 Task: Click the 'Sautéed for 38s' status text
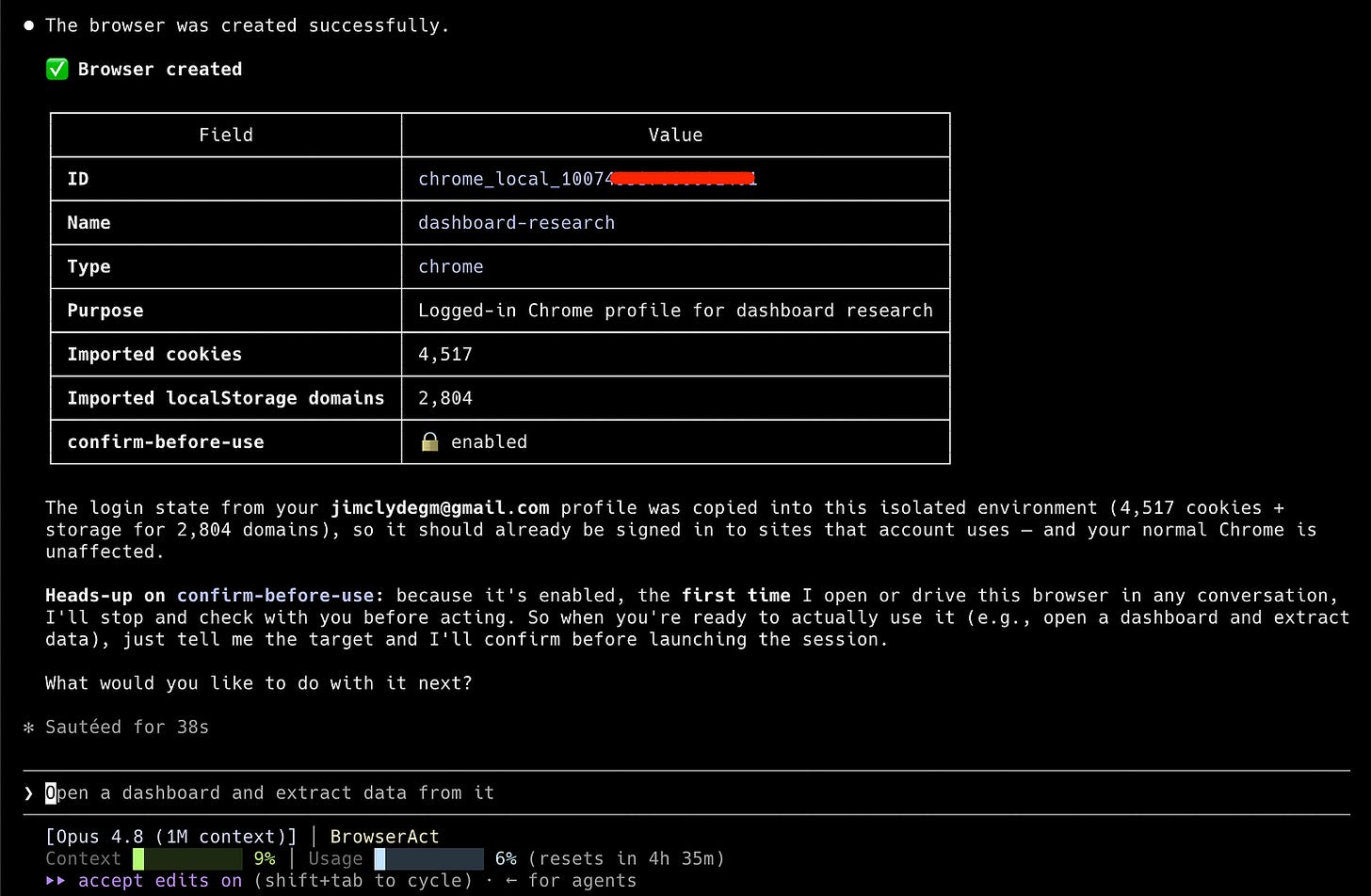coord(127,728)
